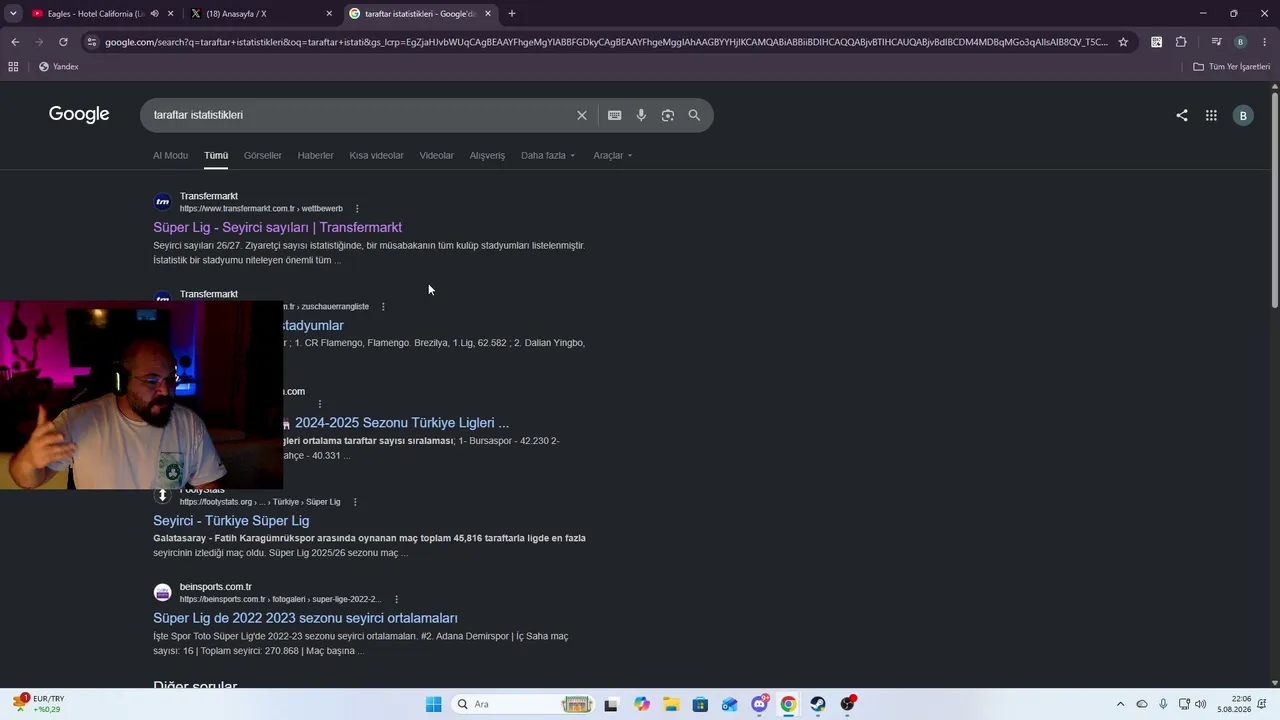Open Steam from the taskbar
Viewport: 1280px width, 720px height.
[818, 704]
